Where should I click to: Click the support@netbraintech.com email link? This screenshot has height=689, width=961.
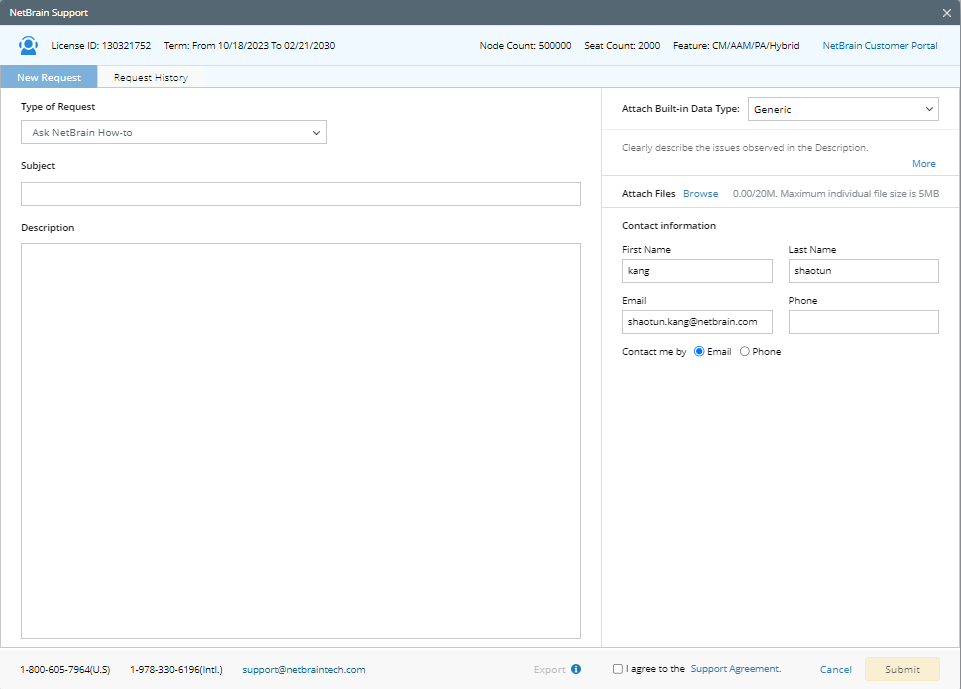point(304,669)
